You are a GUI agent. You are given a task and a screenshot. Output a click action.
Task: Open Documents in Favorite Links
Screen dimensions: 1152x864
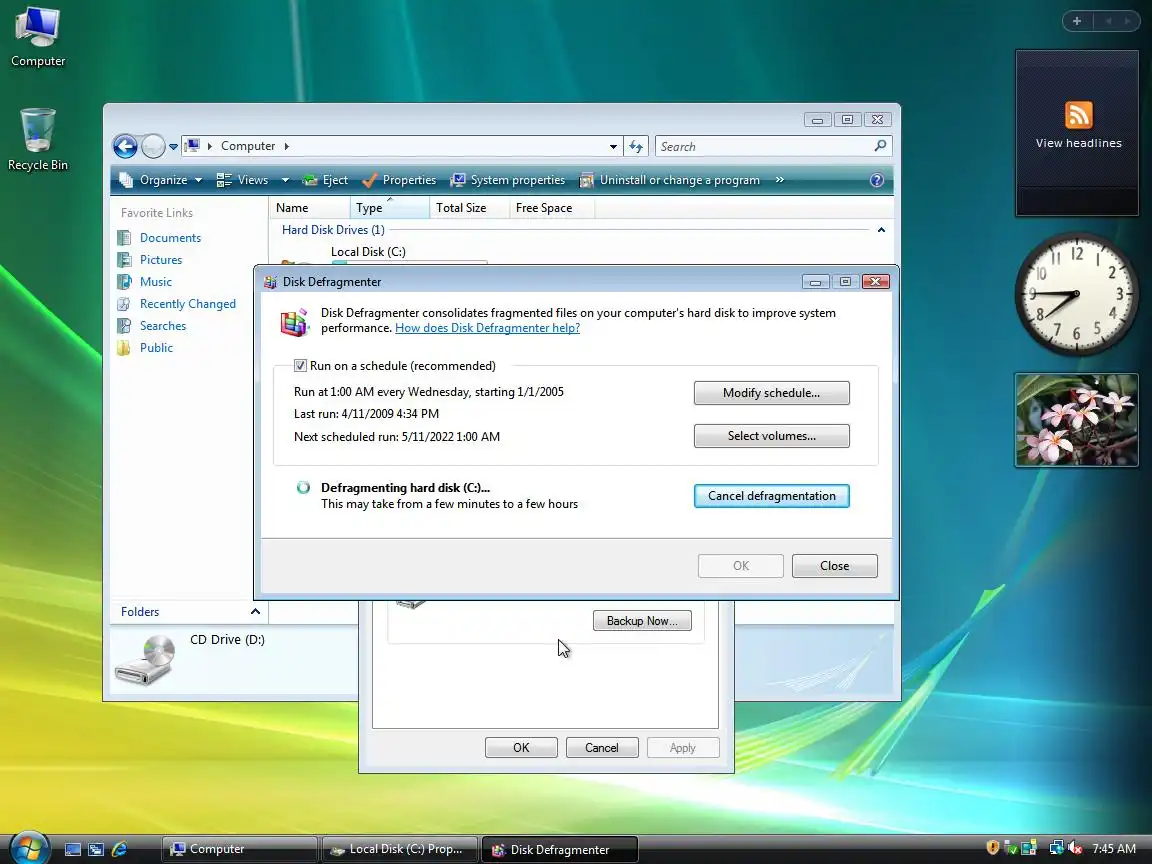[159, 238]
